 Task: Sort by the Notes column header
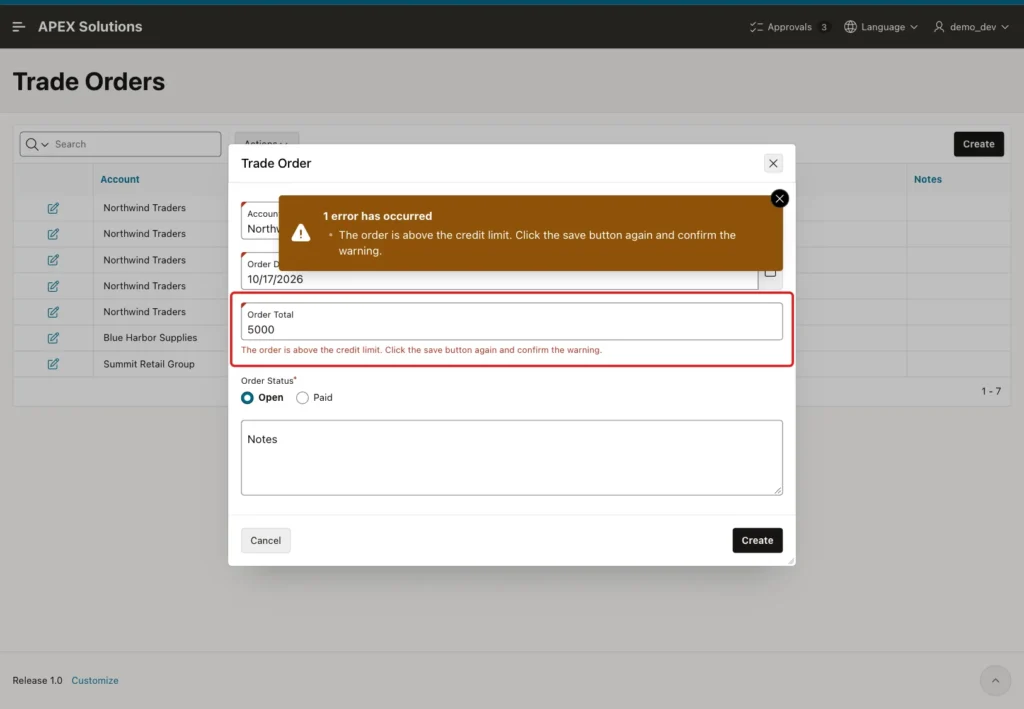[x=927, y=179]
